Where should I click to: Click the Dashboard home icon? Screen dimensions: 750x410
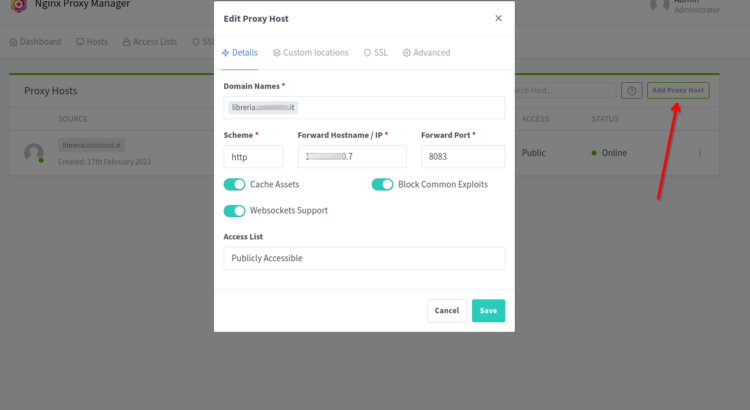tap(13, 42)
